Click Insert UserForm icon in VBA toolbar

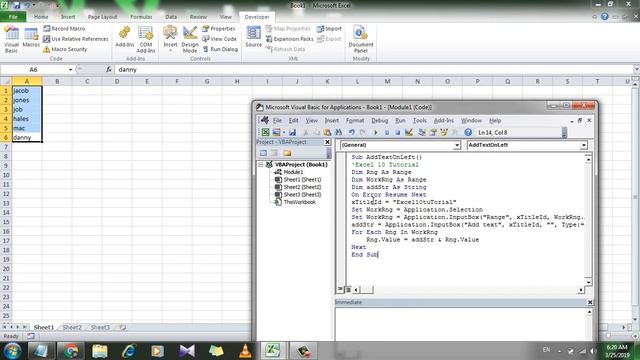[276, 132]
